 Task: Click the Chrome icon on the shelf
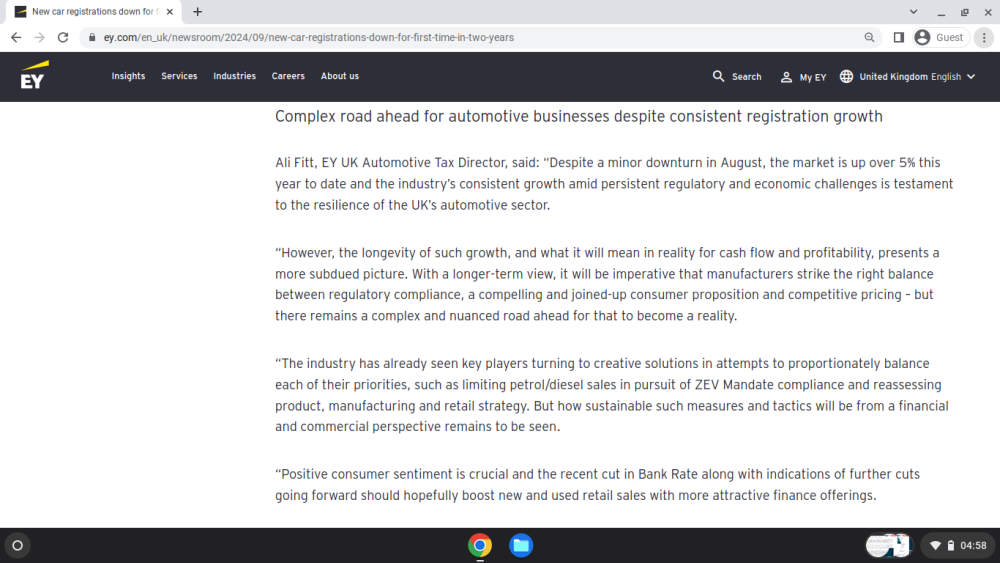coord(480,545)
